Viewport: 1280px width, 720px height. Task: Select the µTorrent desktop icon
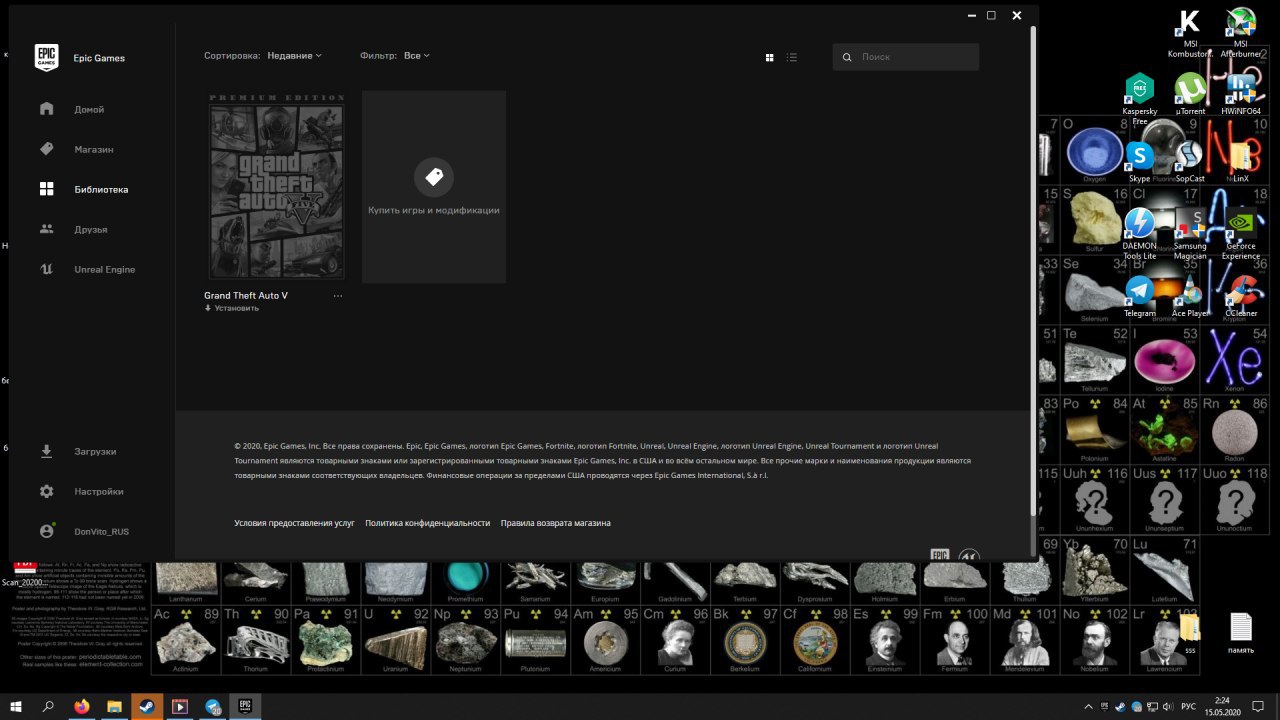point(1190,95)
